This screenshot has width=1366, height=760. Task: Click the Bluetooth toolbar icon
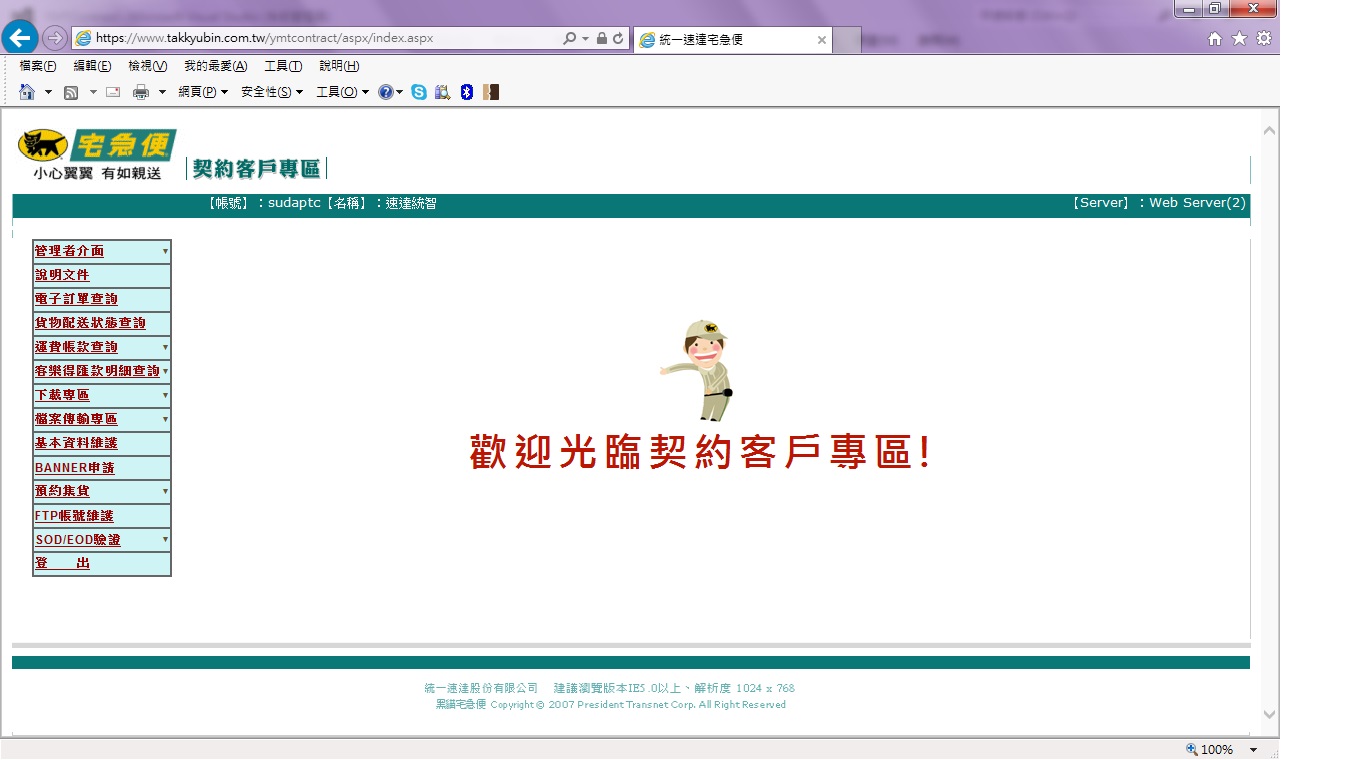point(466,92)
